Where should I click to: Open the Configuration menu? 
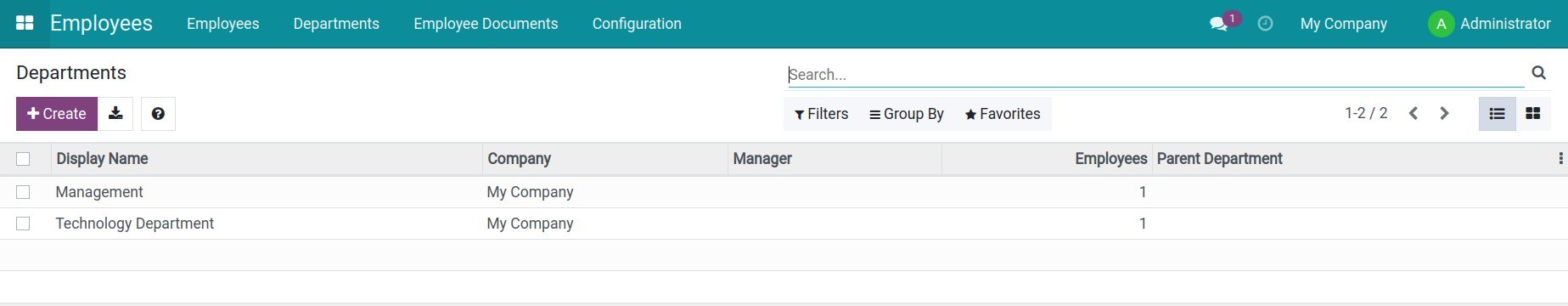click(x=637, y=24)
